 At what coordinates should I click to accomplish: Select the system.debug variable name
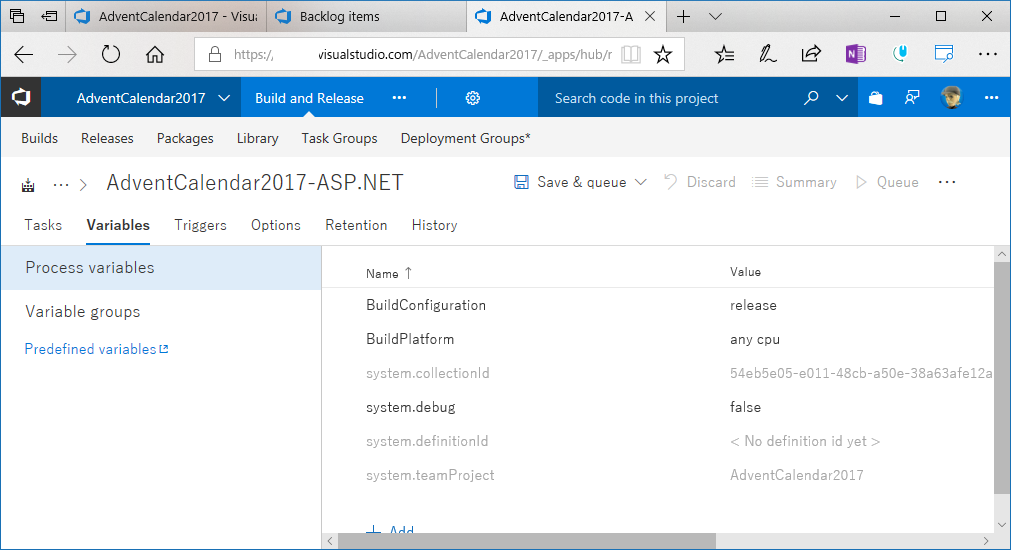pyautogui.click(x=411, y=408)
